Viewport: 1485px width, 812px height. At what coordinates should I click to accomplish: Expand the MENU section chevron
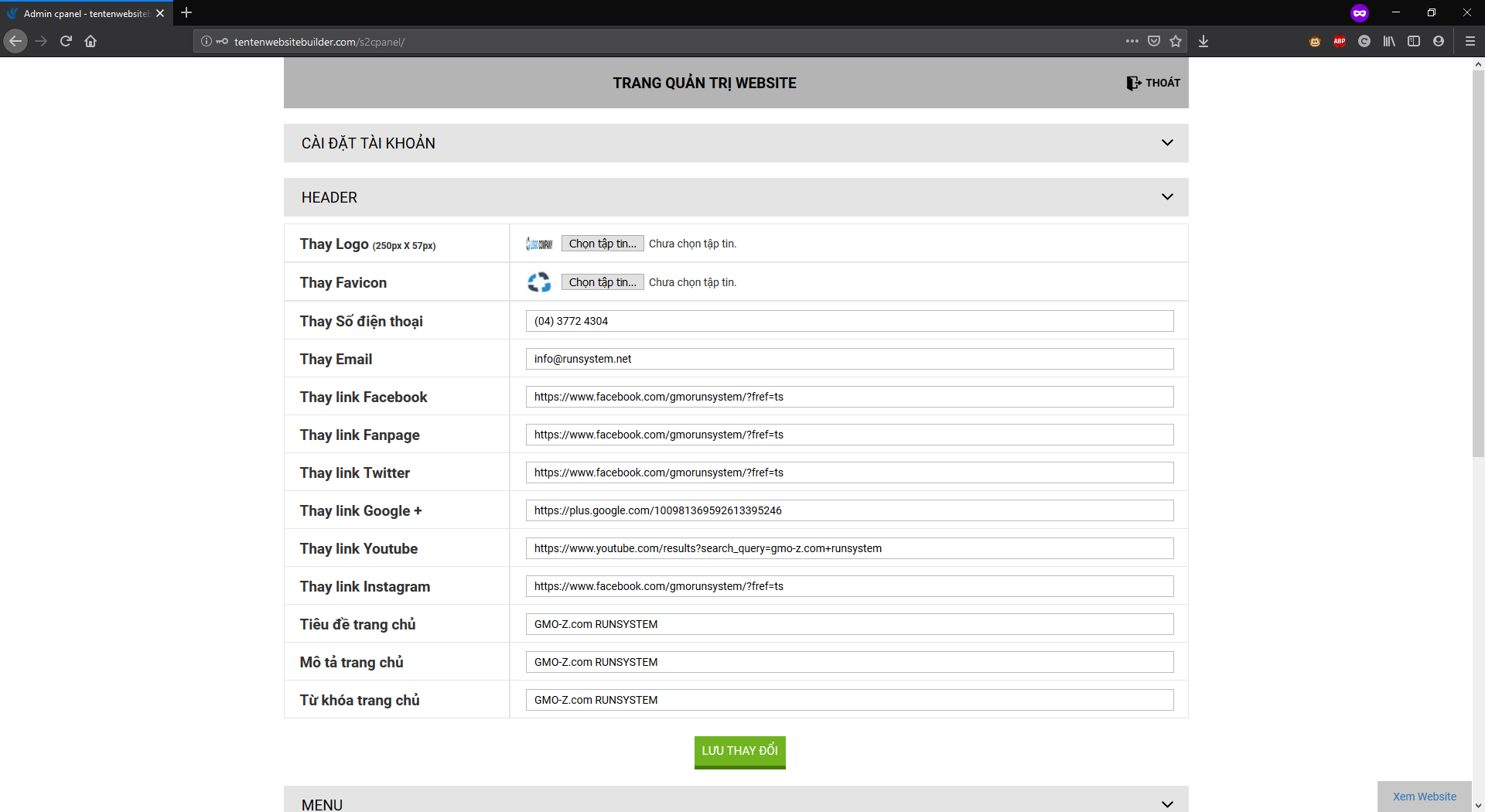coord(1167,804)
